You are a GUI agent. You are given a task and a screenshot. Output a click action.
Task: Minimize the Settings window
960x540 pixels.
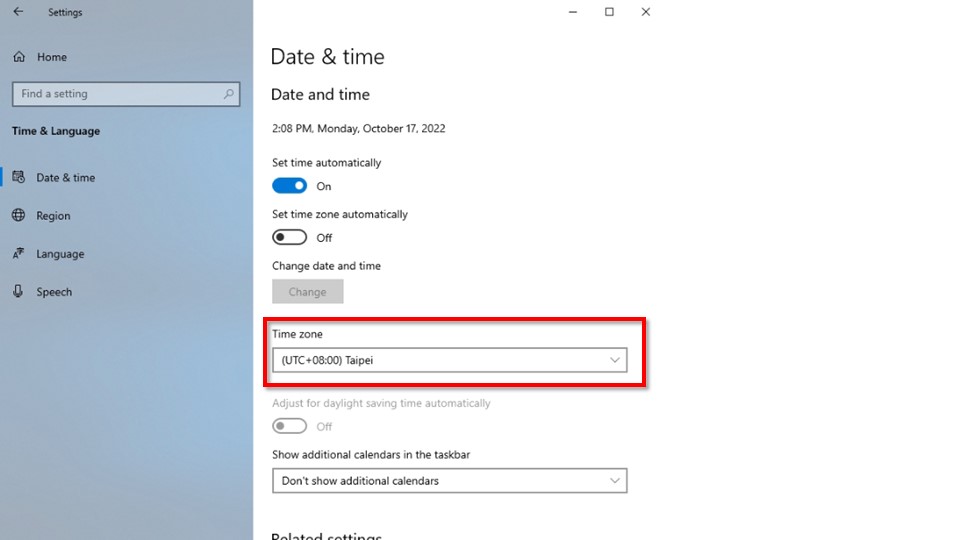pos(573,12)
